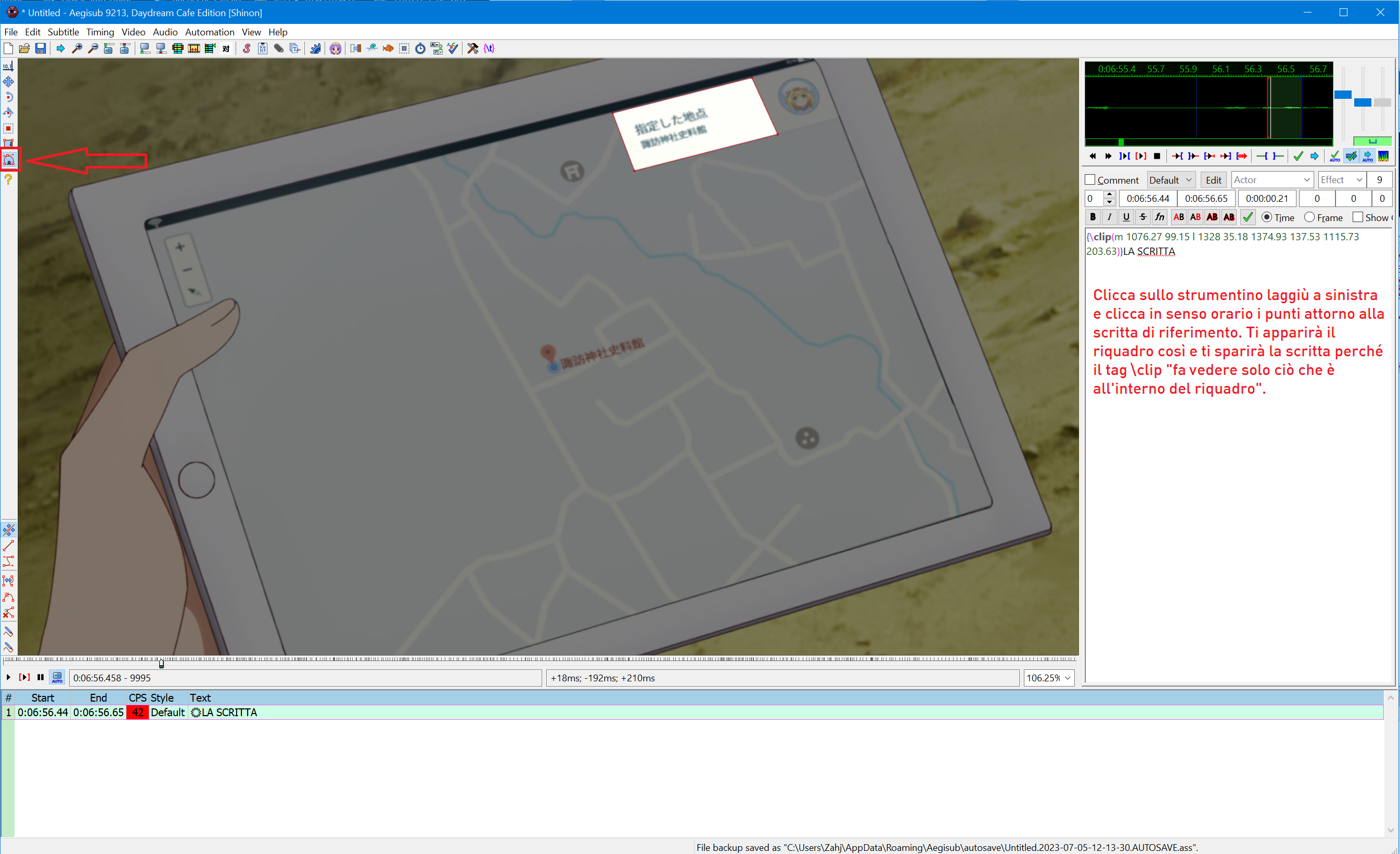Click the Bold formatting button
The height and width of the screenshot is (854, 1400).
tap(1093, 217)
